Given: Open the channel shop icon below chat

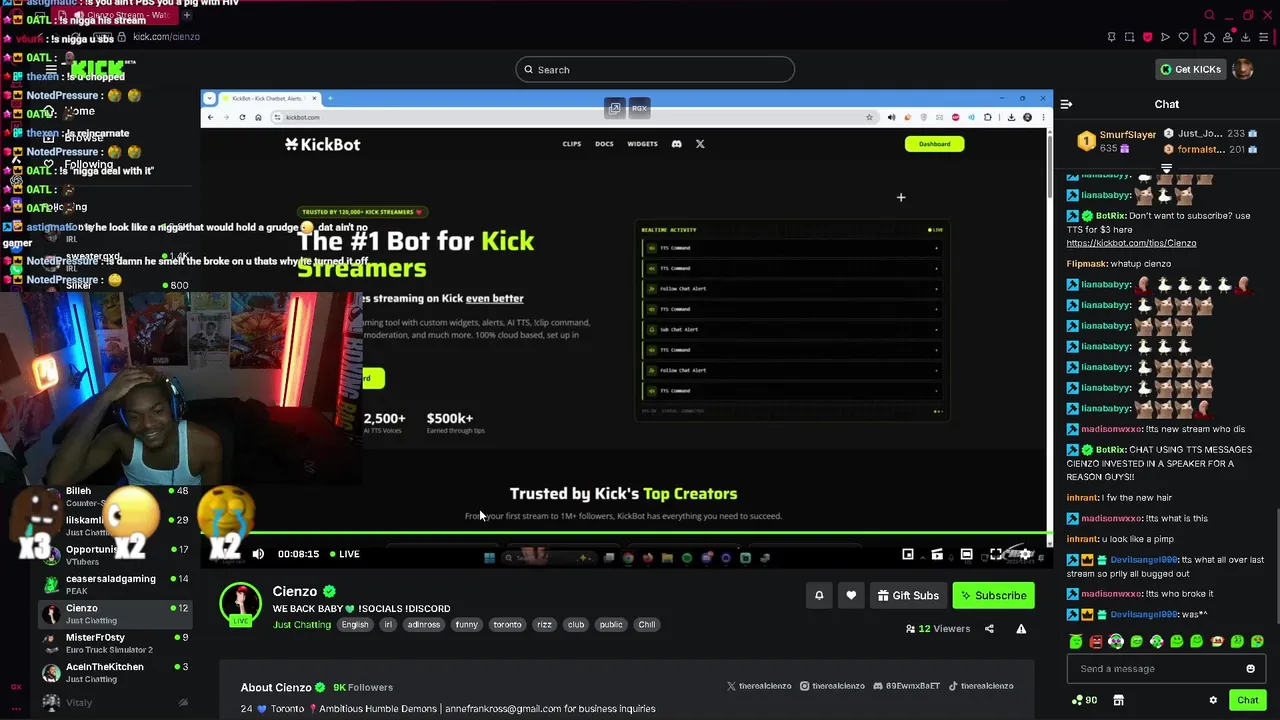Looking at the screenshot, I should pyautogui.click(x=1118, y=700).
